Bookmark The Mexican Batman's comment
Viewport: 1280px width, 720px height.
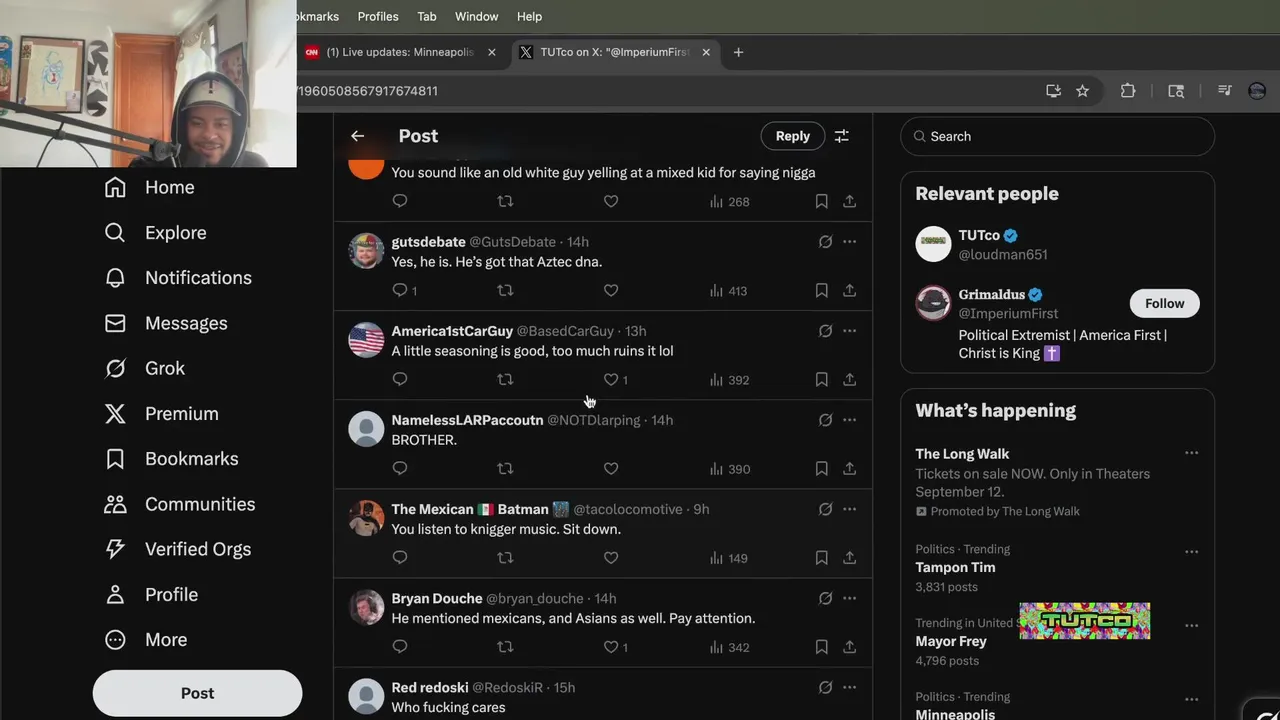(821, 557)
